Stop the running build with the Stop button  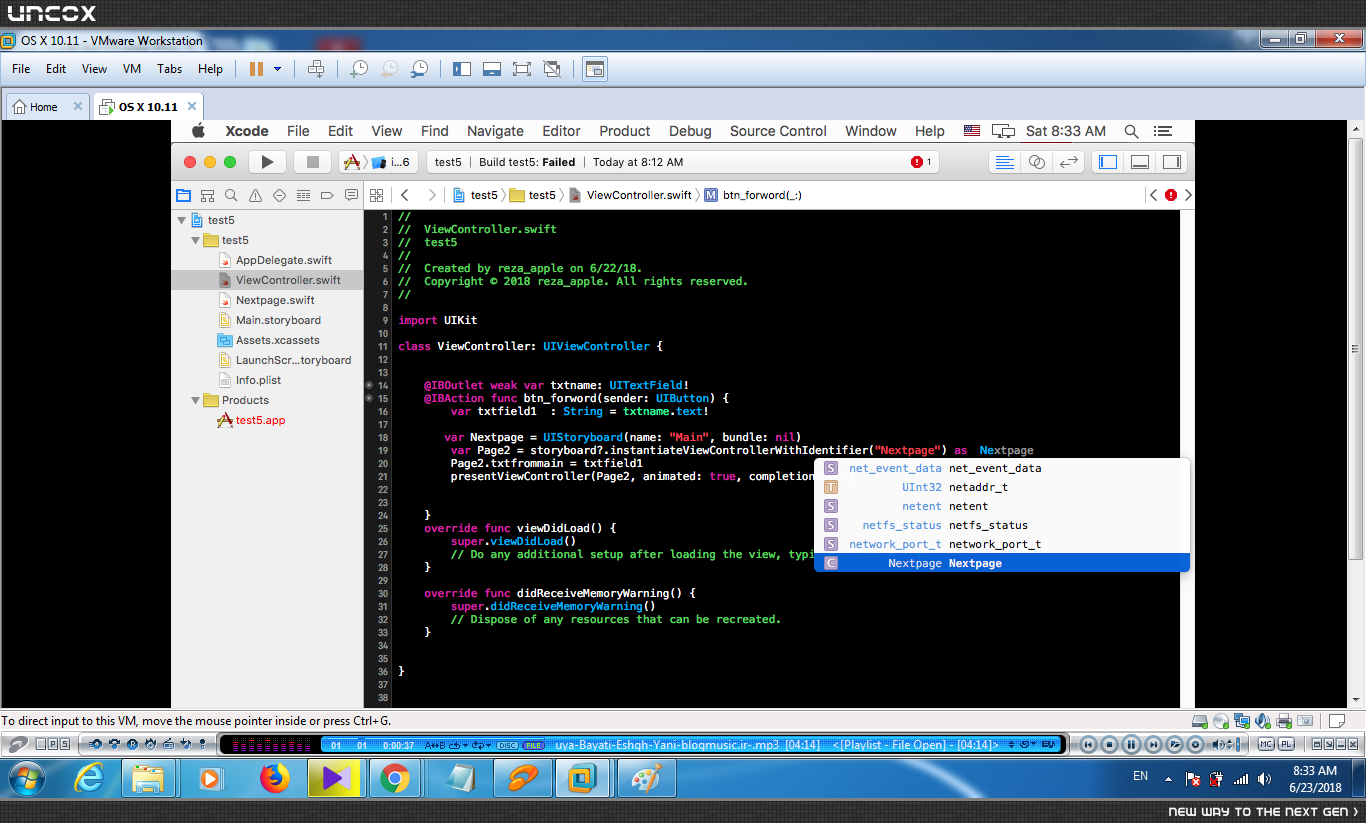tap(312, 162)
